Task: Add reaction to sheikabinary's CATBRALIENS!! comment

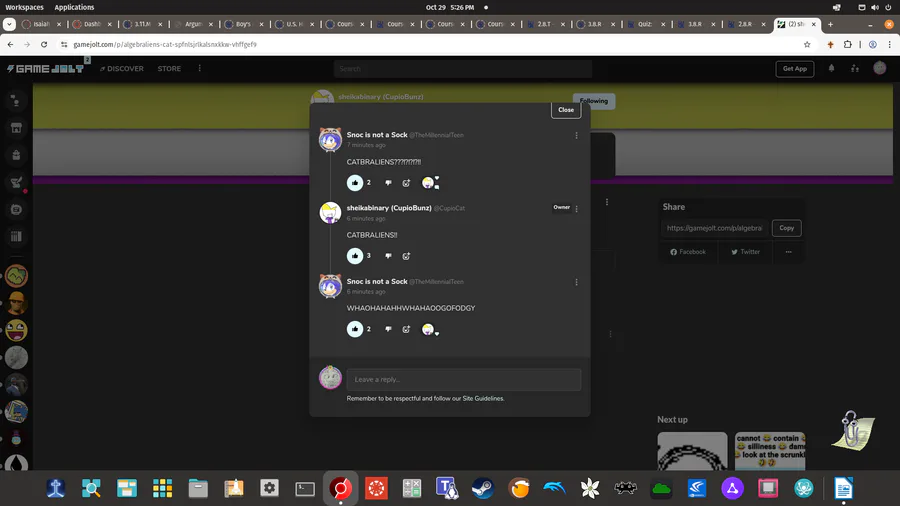Action: pyautogui.click(x=406, y=256)
